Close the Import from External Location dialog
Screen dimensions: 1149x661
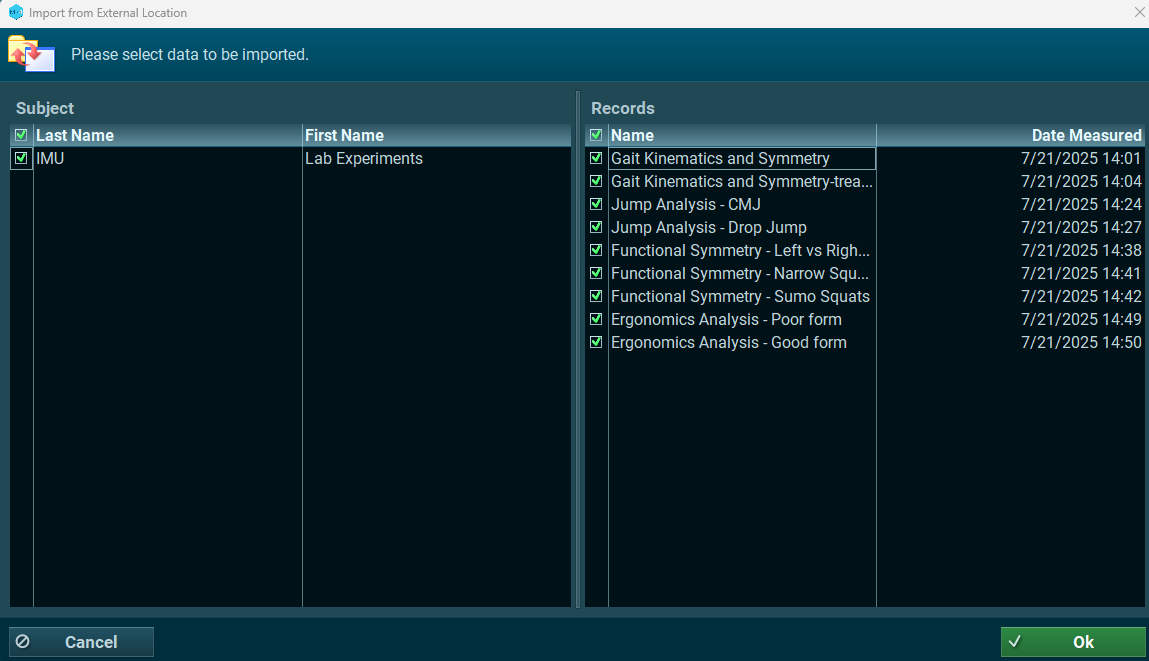pyautogui.click(x=1139, y=13)
